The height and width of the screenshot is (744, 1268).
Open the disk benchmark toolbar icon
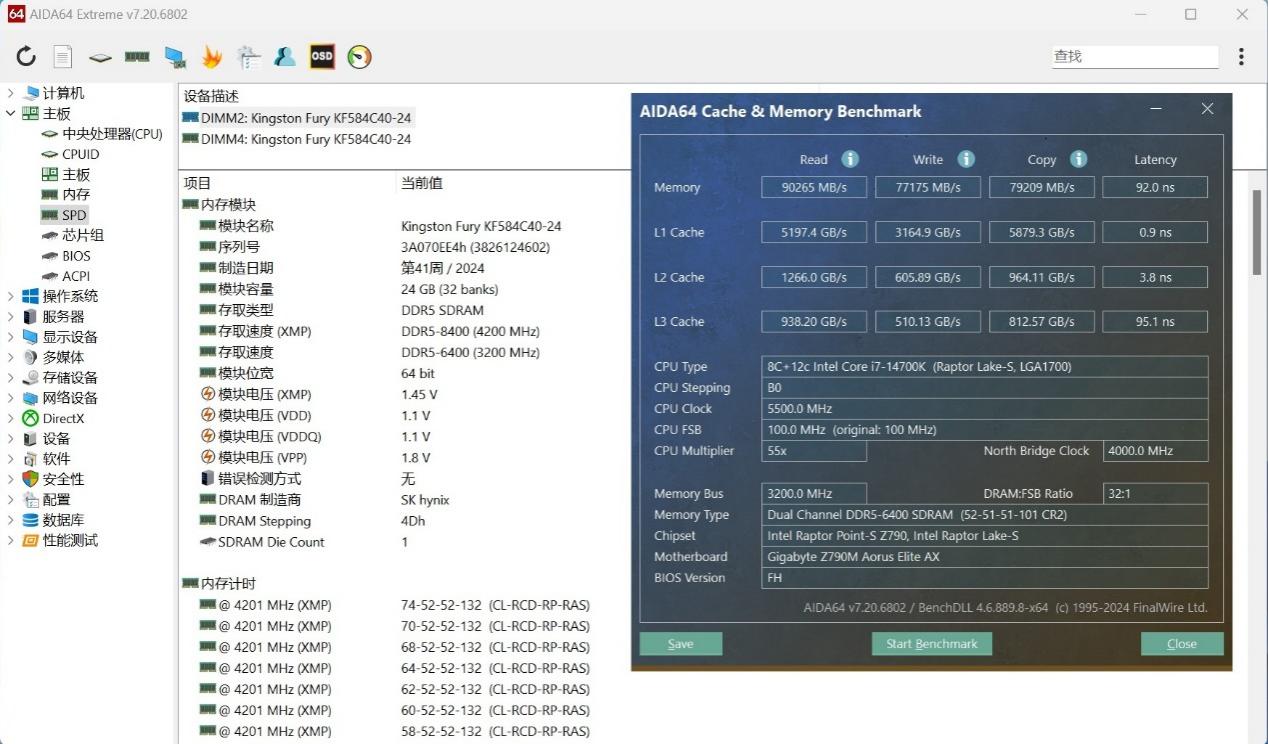click(100, 57)
